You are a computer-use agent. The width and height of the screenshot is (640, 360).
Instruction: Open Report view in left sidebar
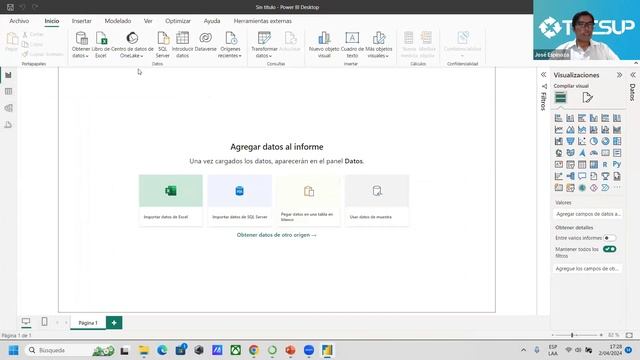[x=8, y=75]
